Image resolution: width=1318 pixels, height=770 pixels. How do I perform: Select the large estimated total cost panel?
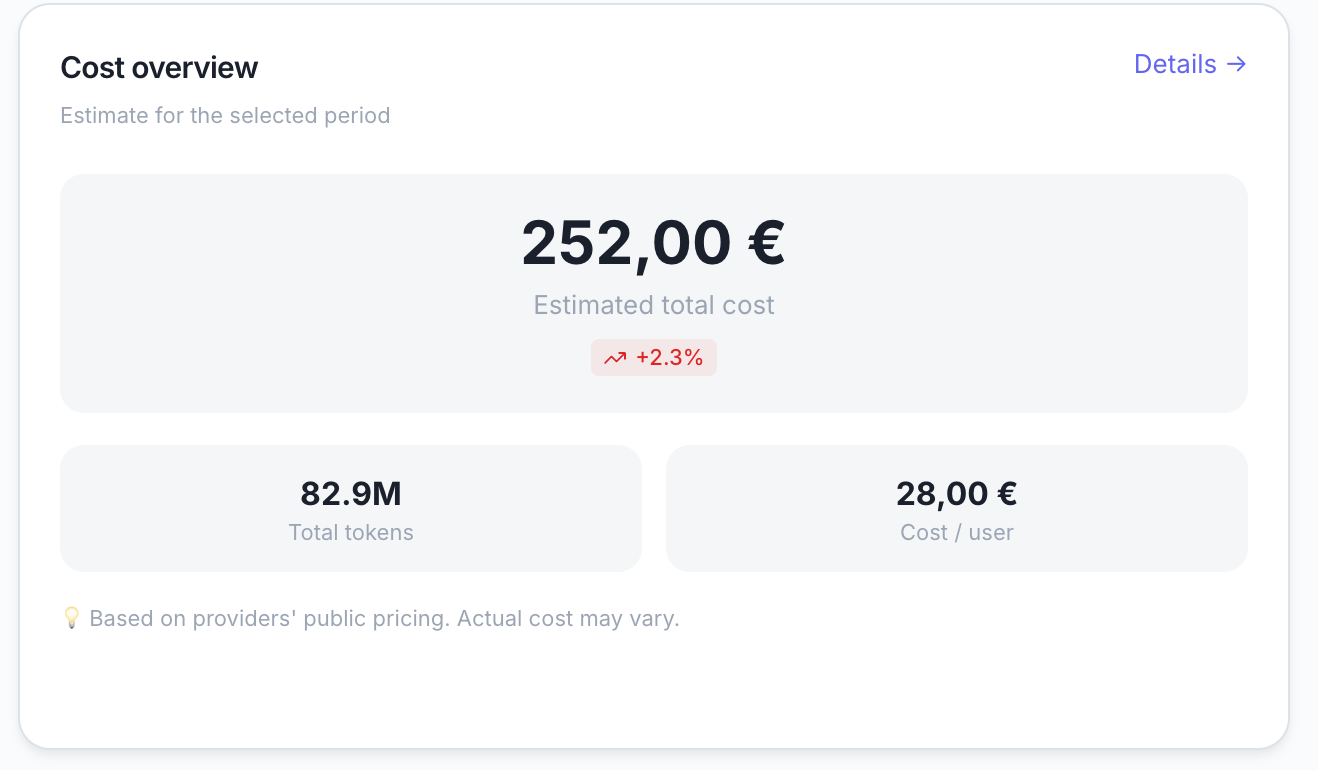click(654, 293)
